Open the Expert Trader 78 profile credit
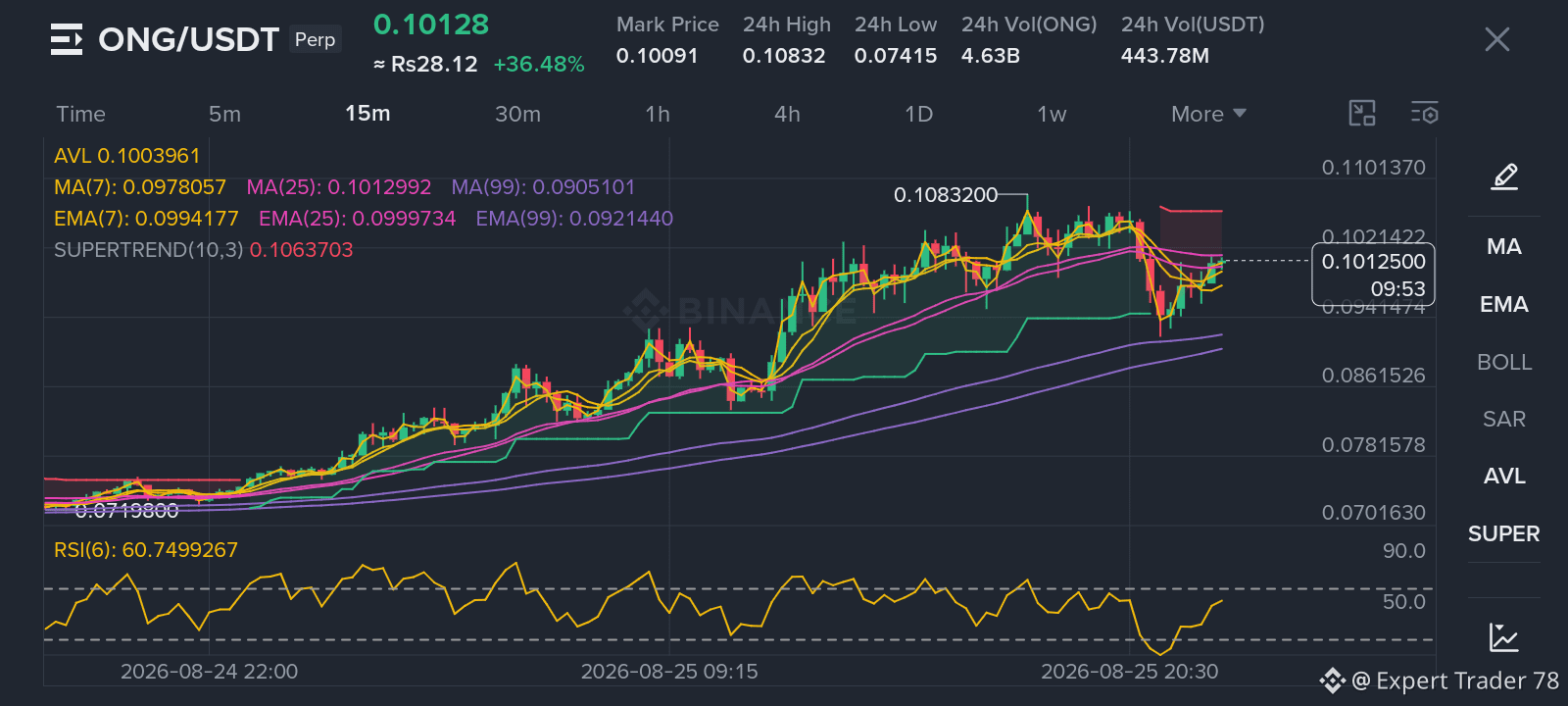The image size is (1568, 706). 1440,681
